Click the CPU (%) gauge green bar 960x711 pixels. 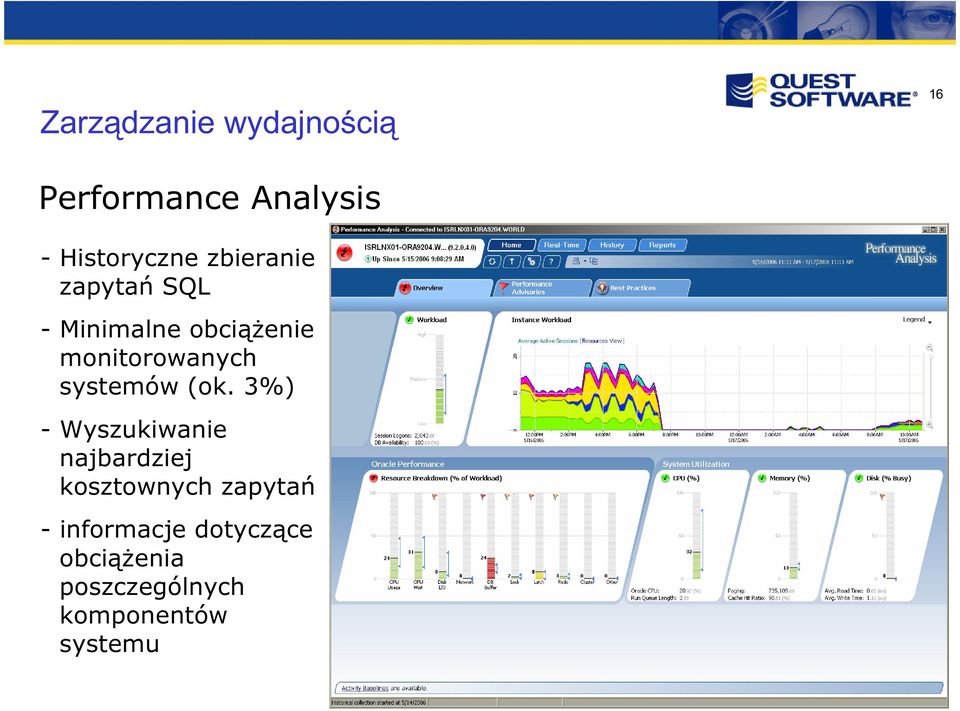click(x=697, y=565)
